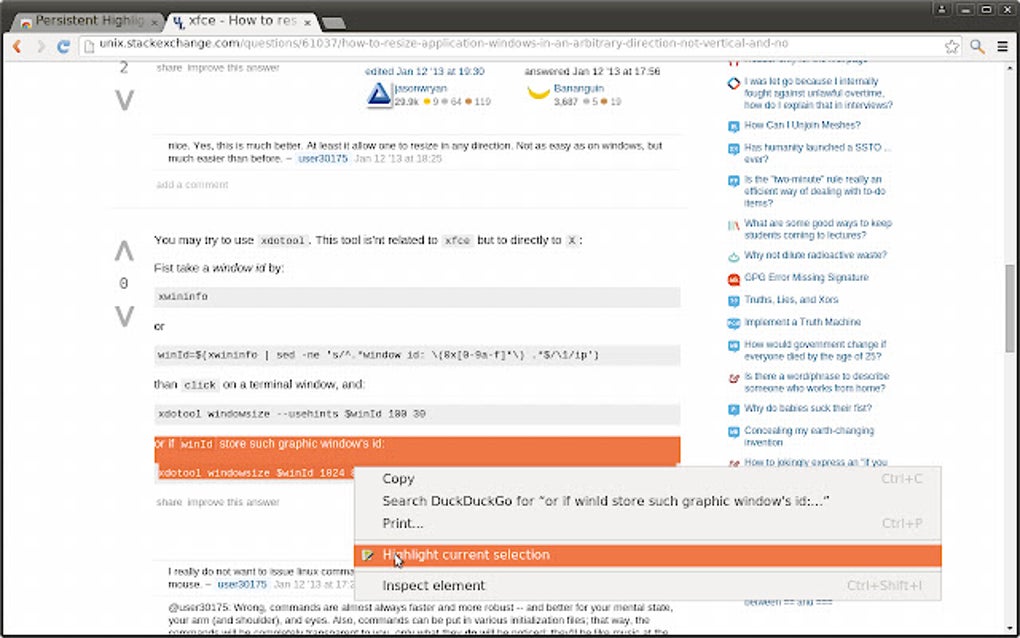1020x638 pixels.
Task: Upvote the xdotool answer
Action: [123, 251]
